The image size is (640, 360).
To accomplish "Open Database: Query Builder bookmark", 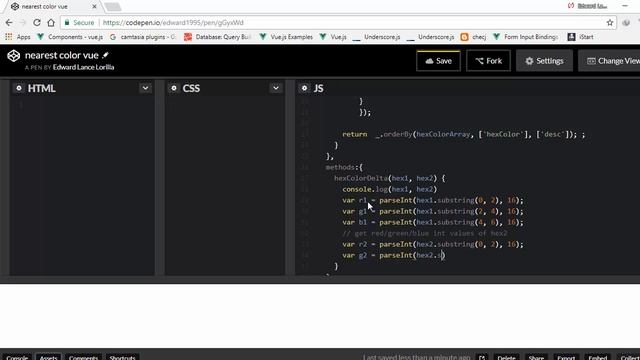I will click(218, 37).
